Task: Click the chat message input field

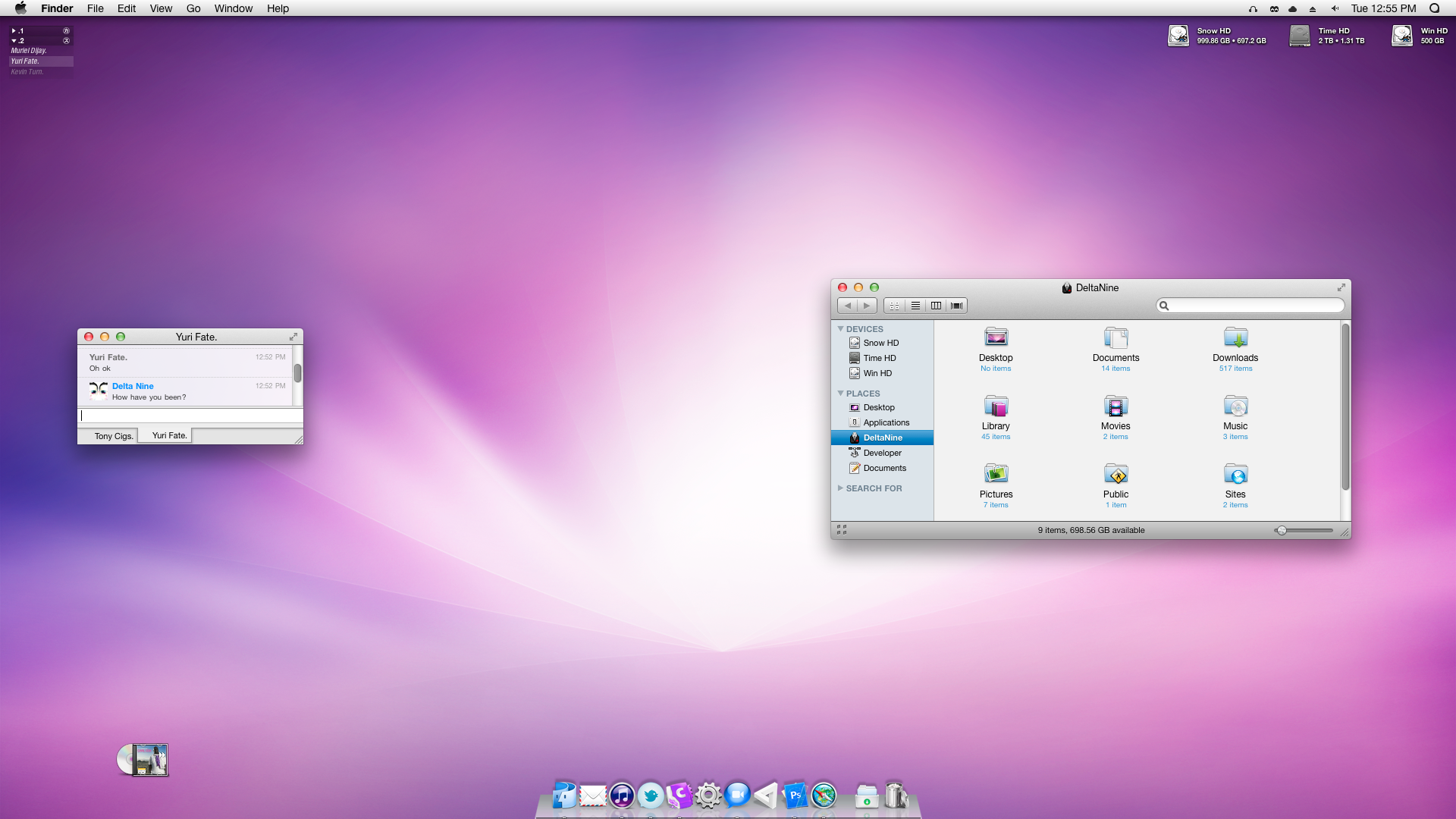Action: pyautogui.click(x=190, y=416)
